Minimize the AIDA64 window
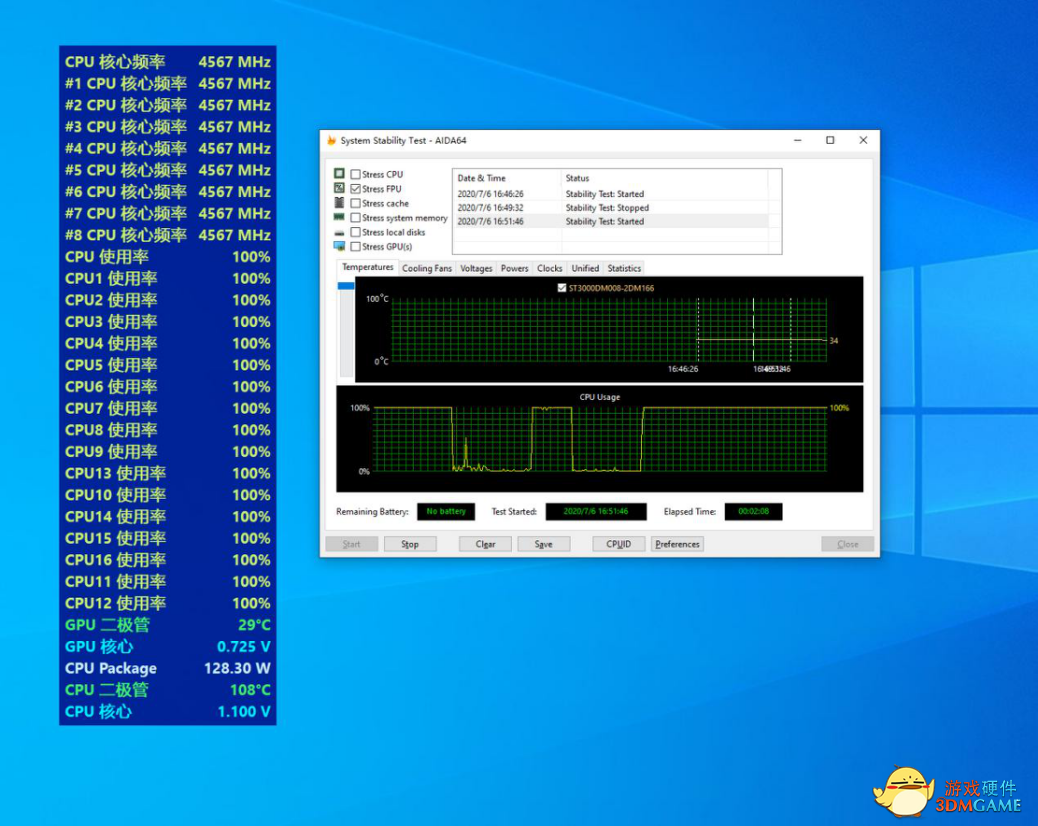The image size is (1038, 826). pos(798,140)
